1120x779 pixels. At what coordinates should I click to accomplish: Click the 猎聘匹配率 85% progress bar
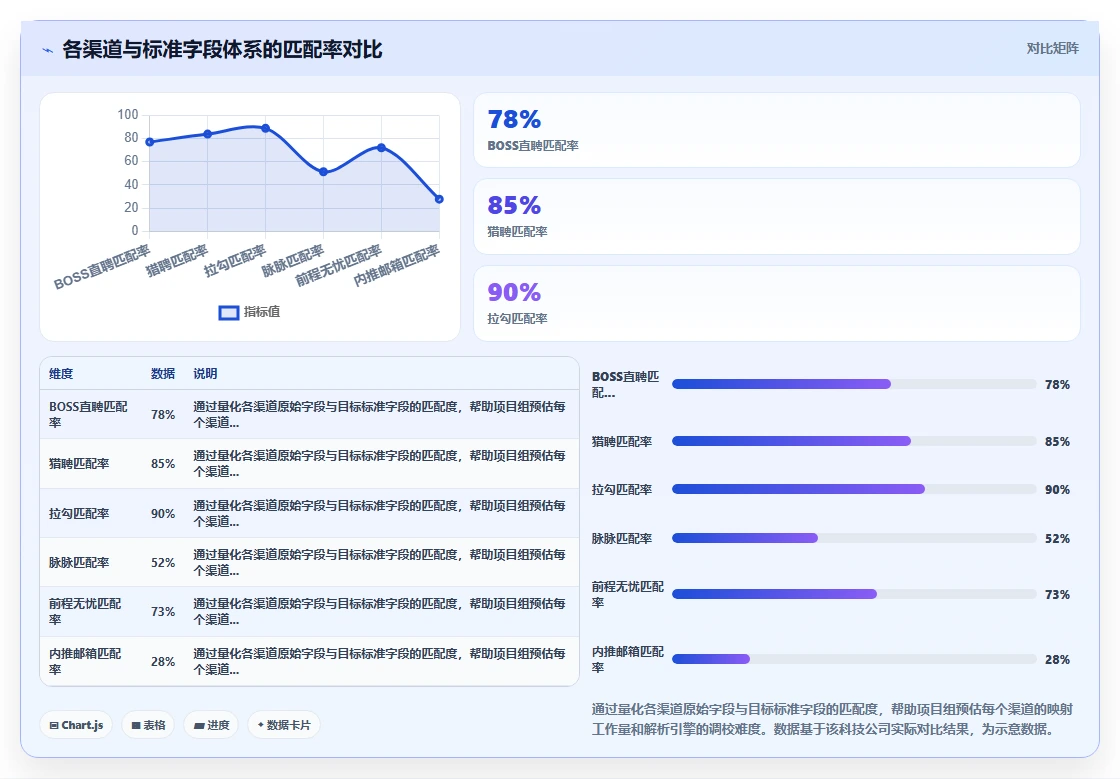point(854,441)
